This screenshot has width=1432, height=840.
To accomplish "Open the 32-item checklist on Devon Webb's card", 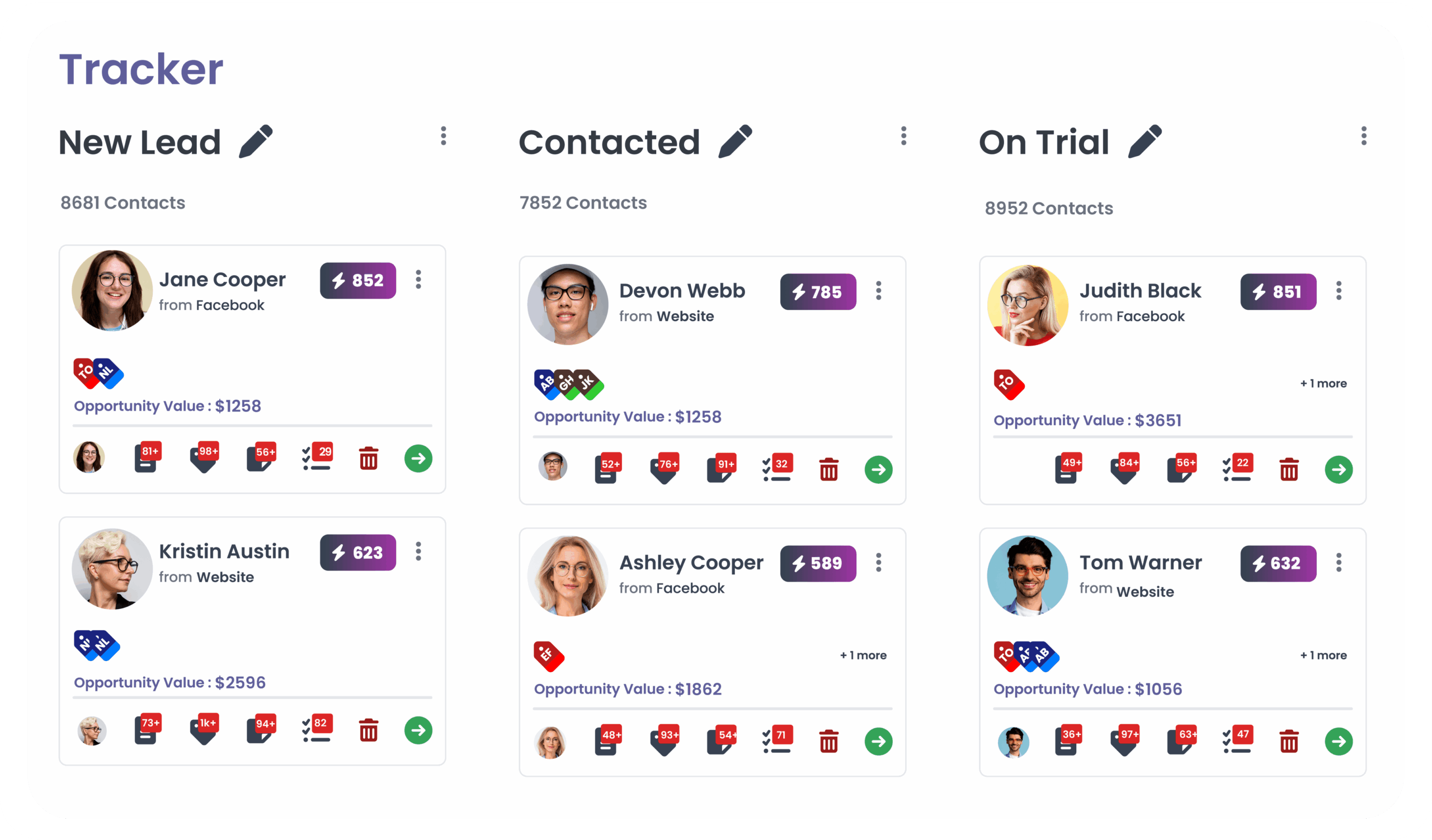I will coord(778,470).
